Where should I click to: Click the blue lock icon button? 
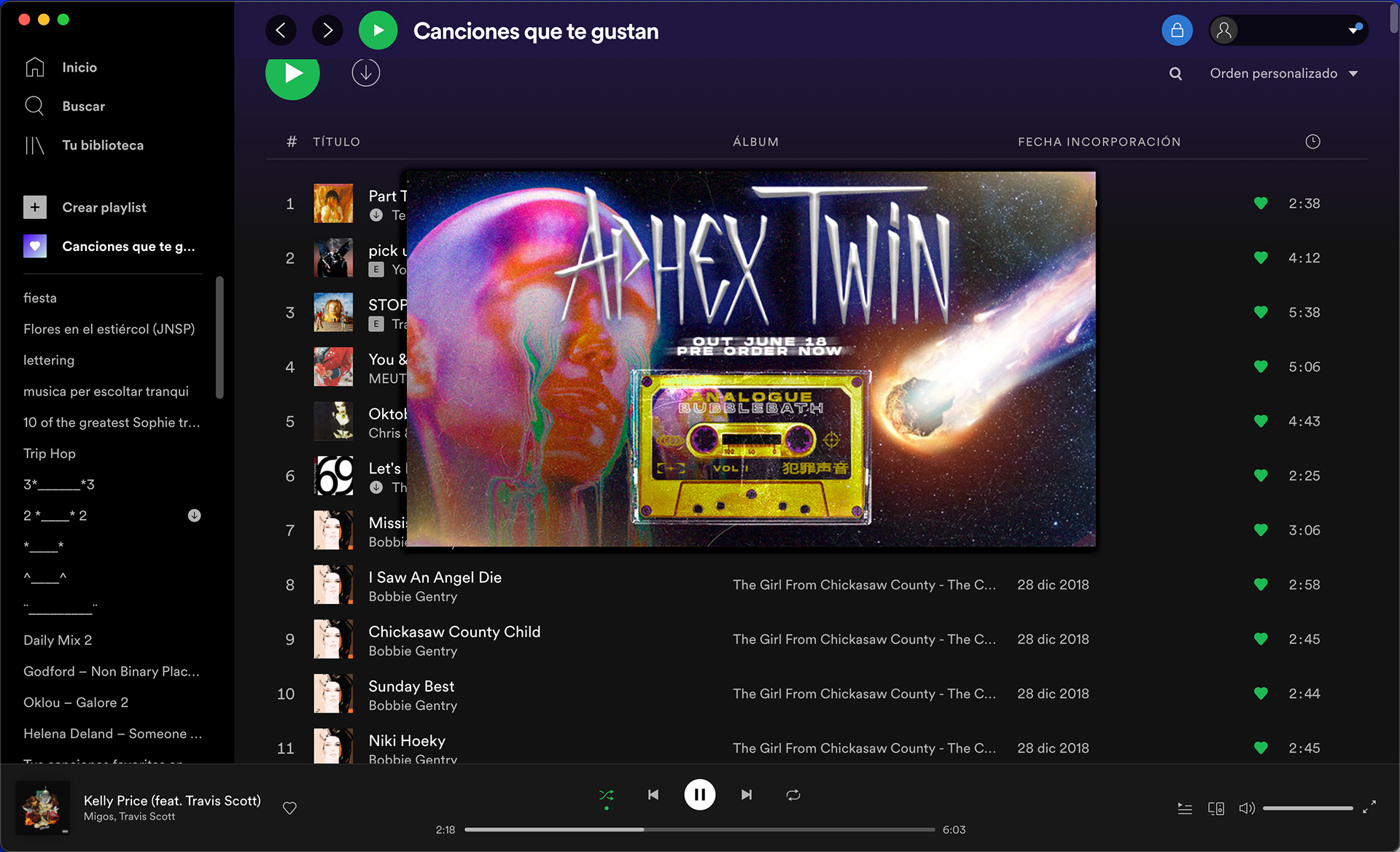coord(1177,31)
